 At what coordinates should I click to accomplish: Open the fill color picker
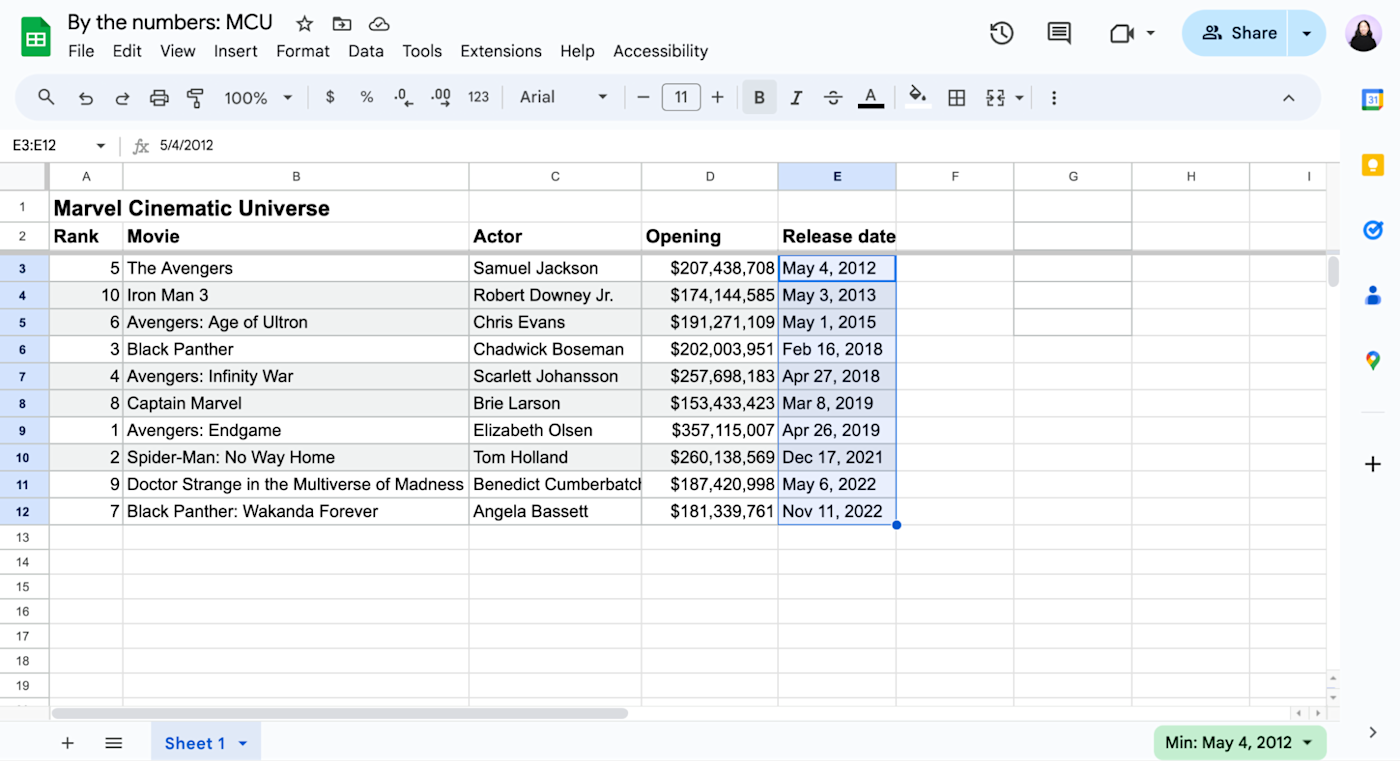click(x=917, y=97)
